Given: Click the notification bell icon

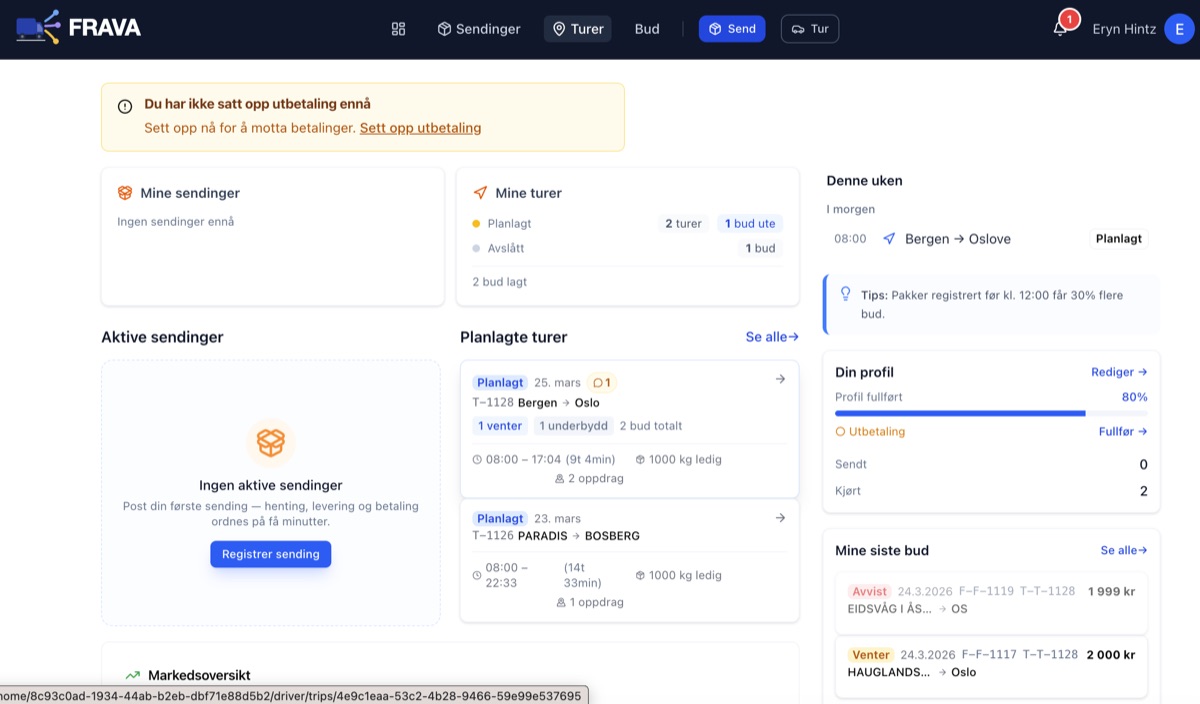Looking at the screenshot, I should [x=1060, y=29].
